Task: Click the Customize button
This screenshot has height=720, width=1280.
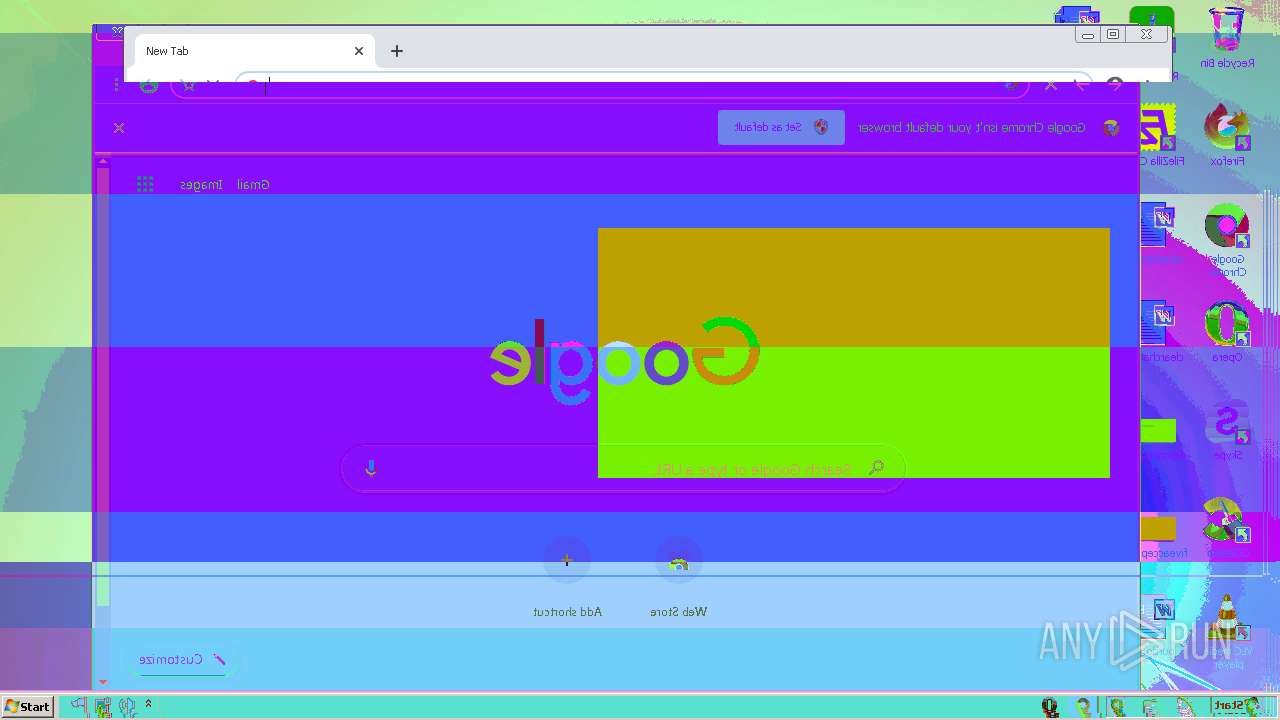Action: (x=183, y=660)
